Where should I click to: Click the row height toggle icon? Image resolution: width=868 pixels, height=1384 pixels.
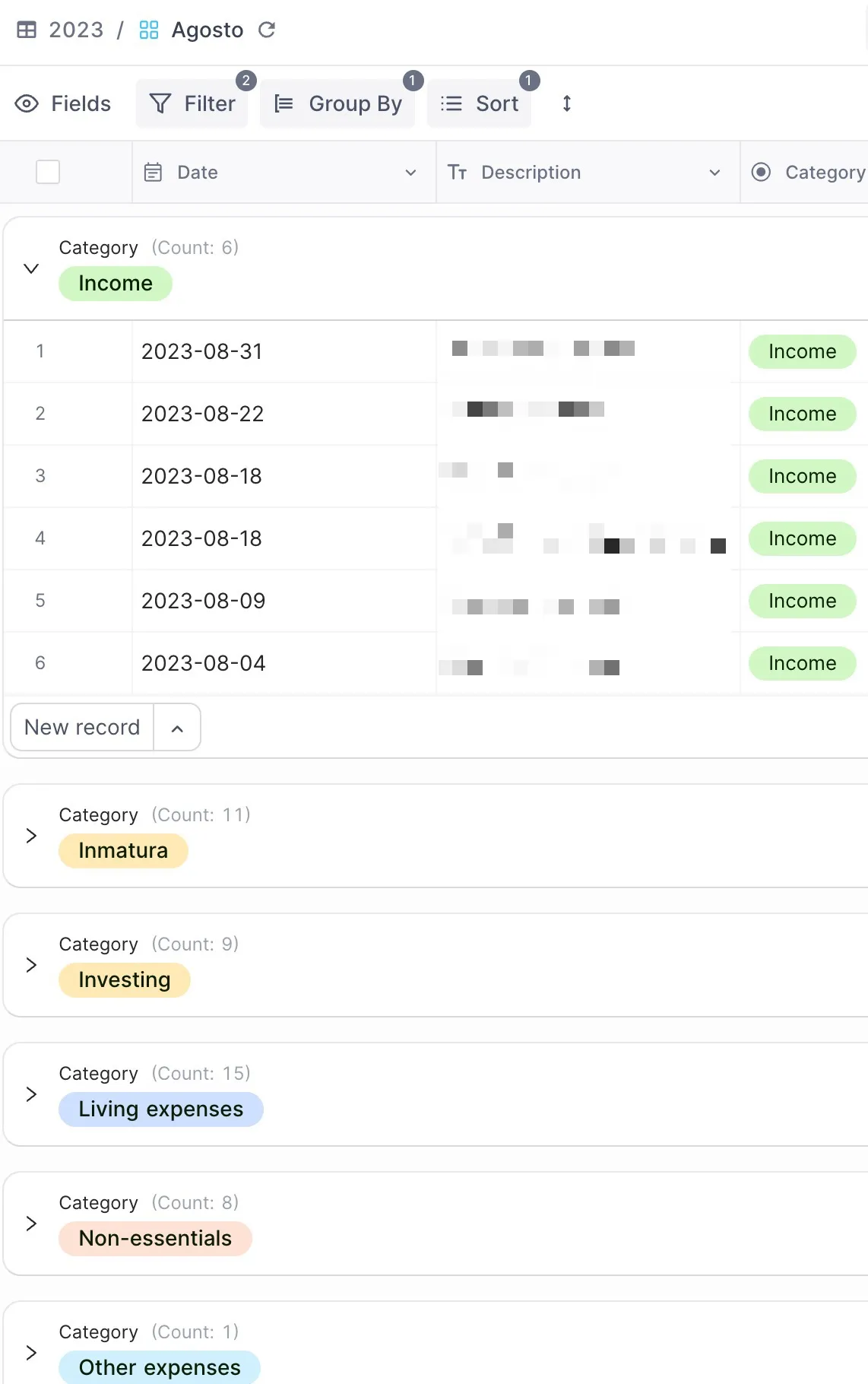pos(566,103)
